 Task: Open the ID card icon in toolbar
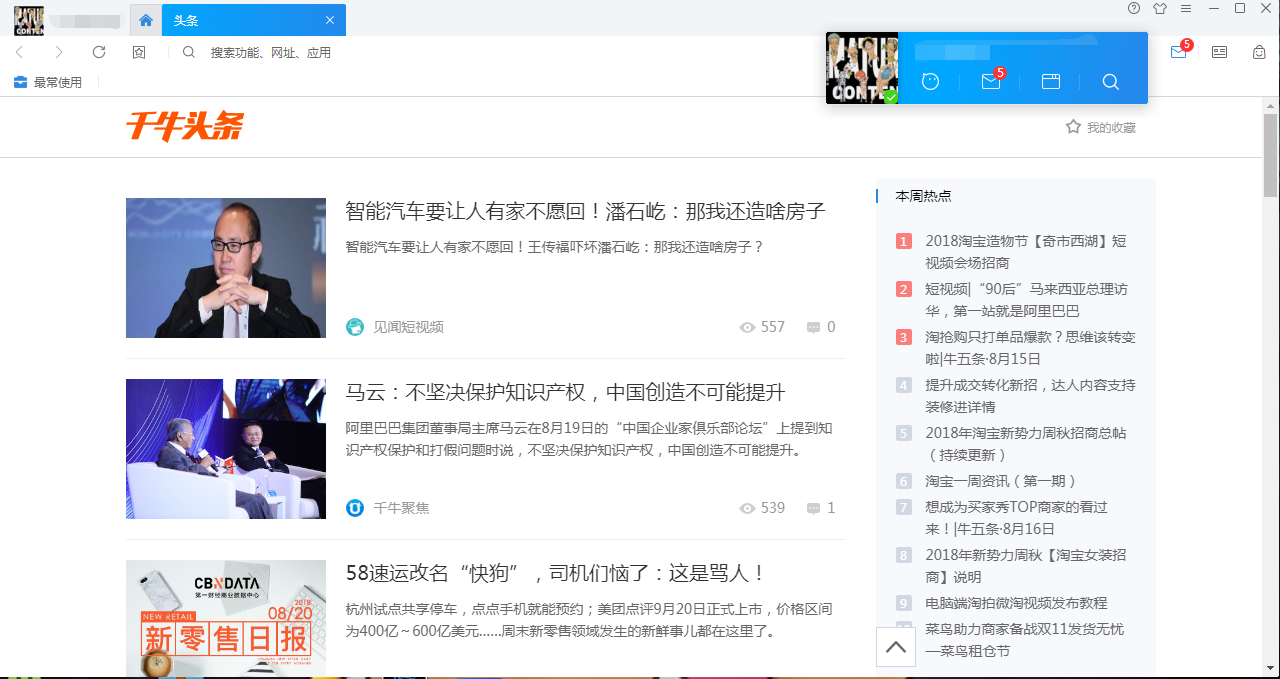pyautogui.click(x=1219, y=52)
